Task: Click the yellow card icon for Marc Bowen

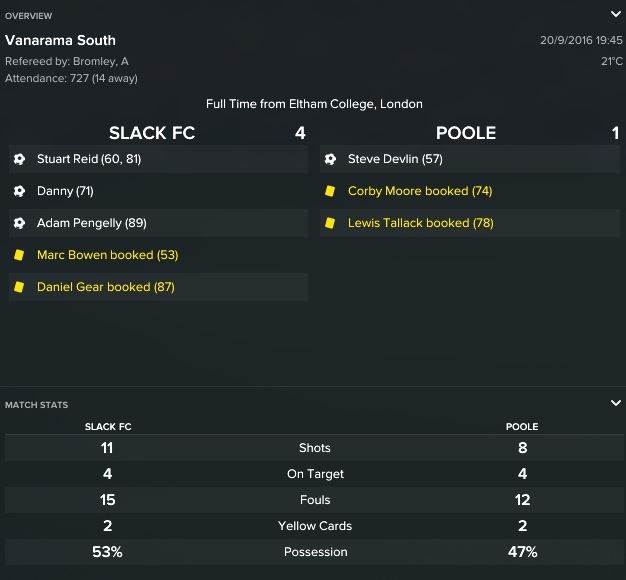Action: click(x=19, y=255)
